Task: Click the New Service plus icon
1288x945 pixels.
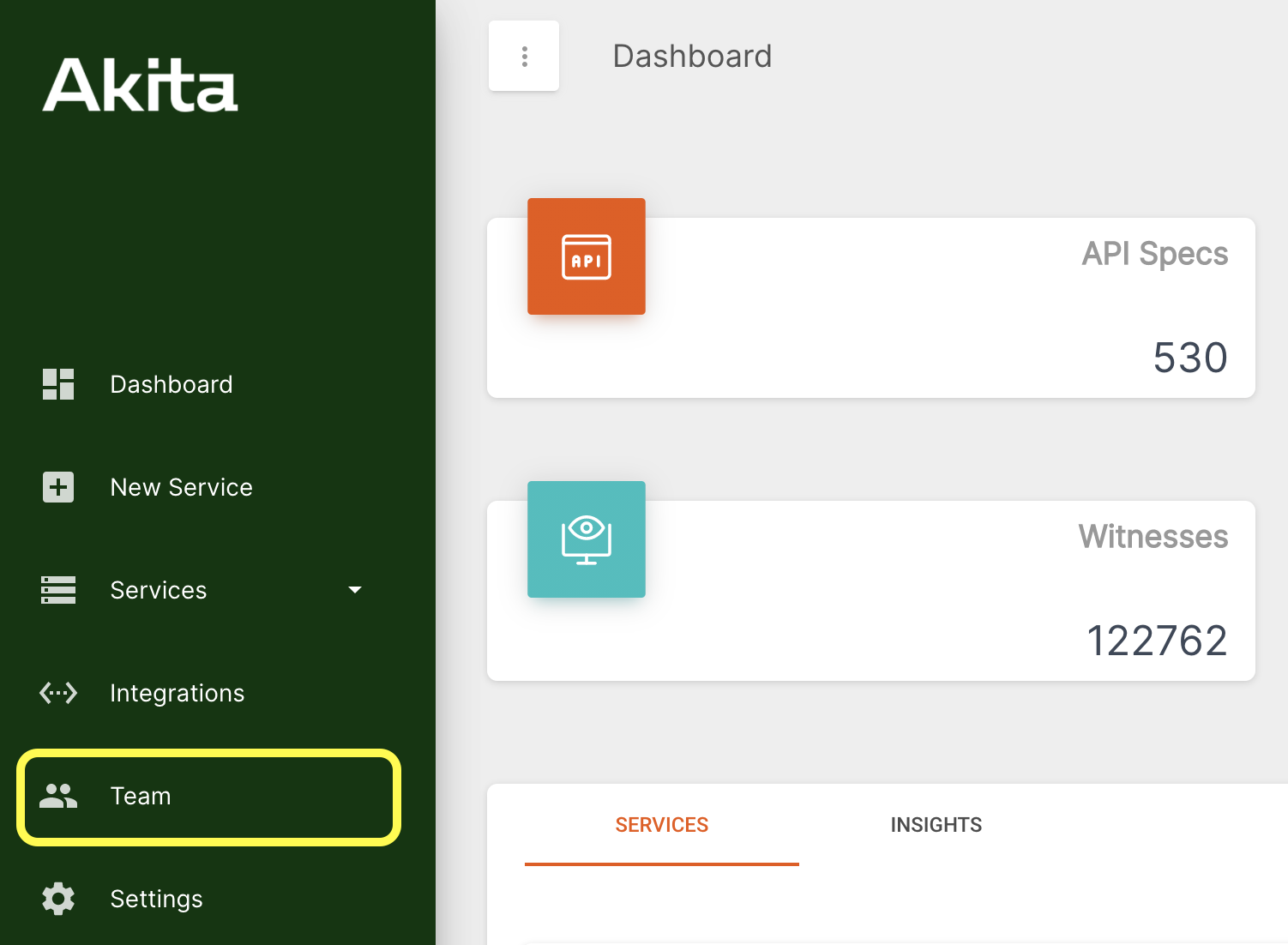Action: pyautogui.click(x=58, y=487)
